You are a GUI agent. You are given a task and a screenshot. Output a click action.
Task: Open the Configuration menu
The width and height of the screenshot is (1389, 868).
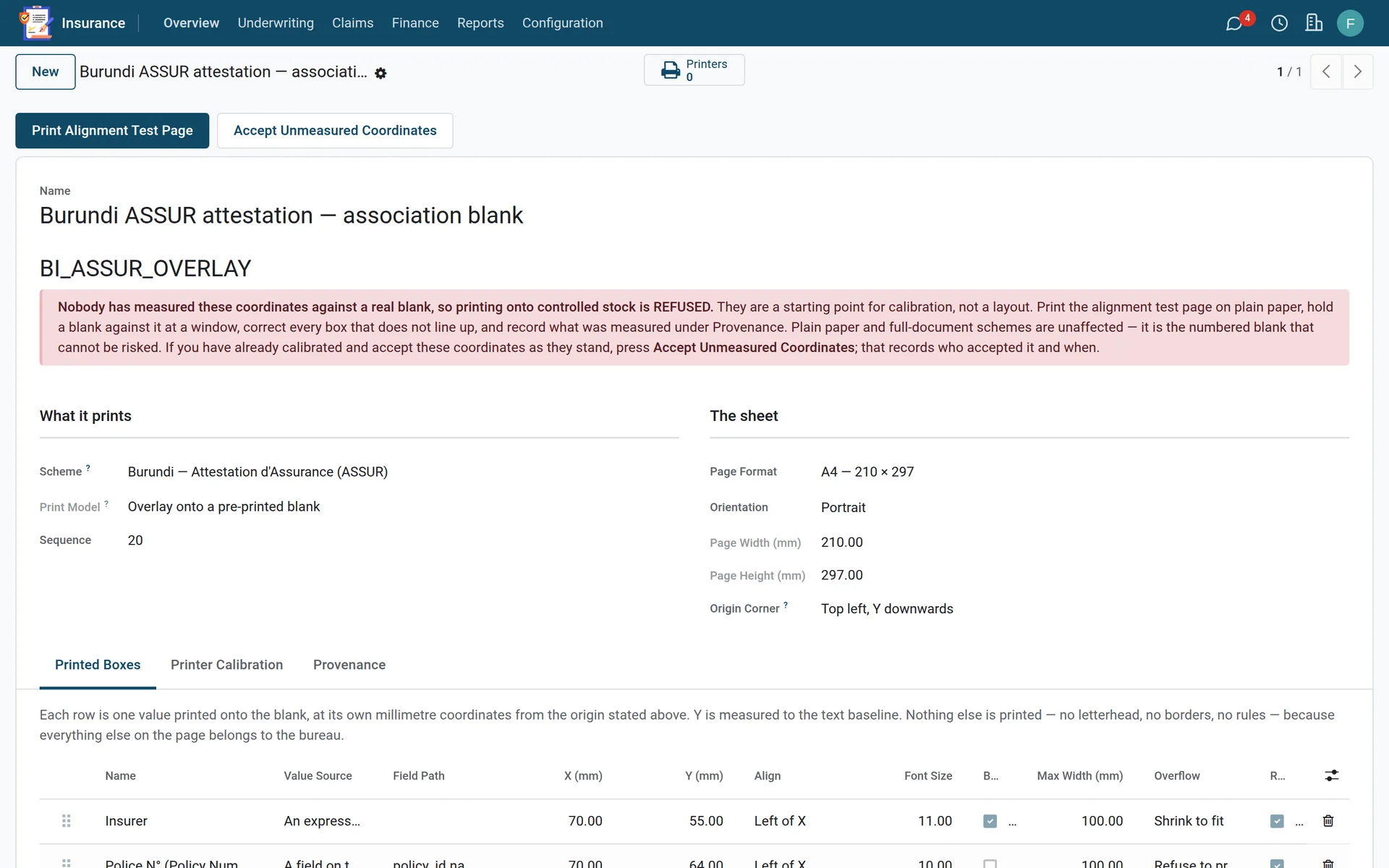click(x=562, y=23)
